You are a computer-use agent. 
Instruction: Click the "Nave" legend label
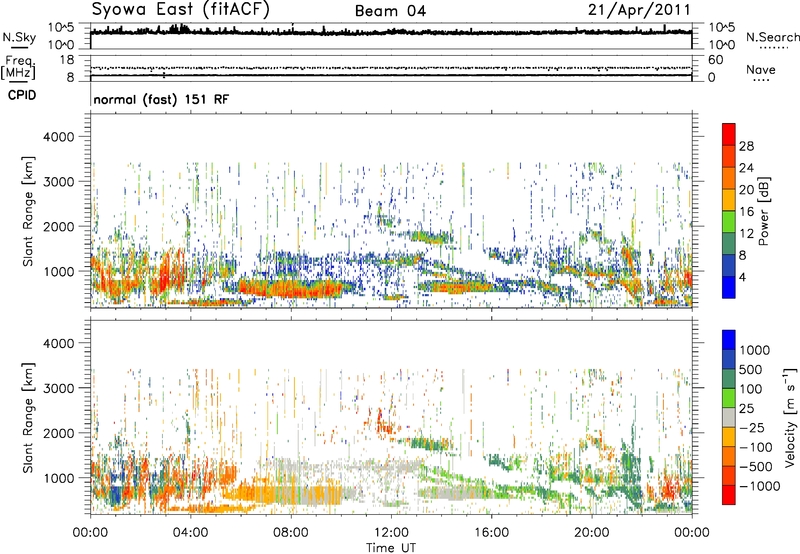[761, 70]
